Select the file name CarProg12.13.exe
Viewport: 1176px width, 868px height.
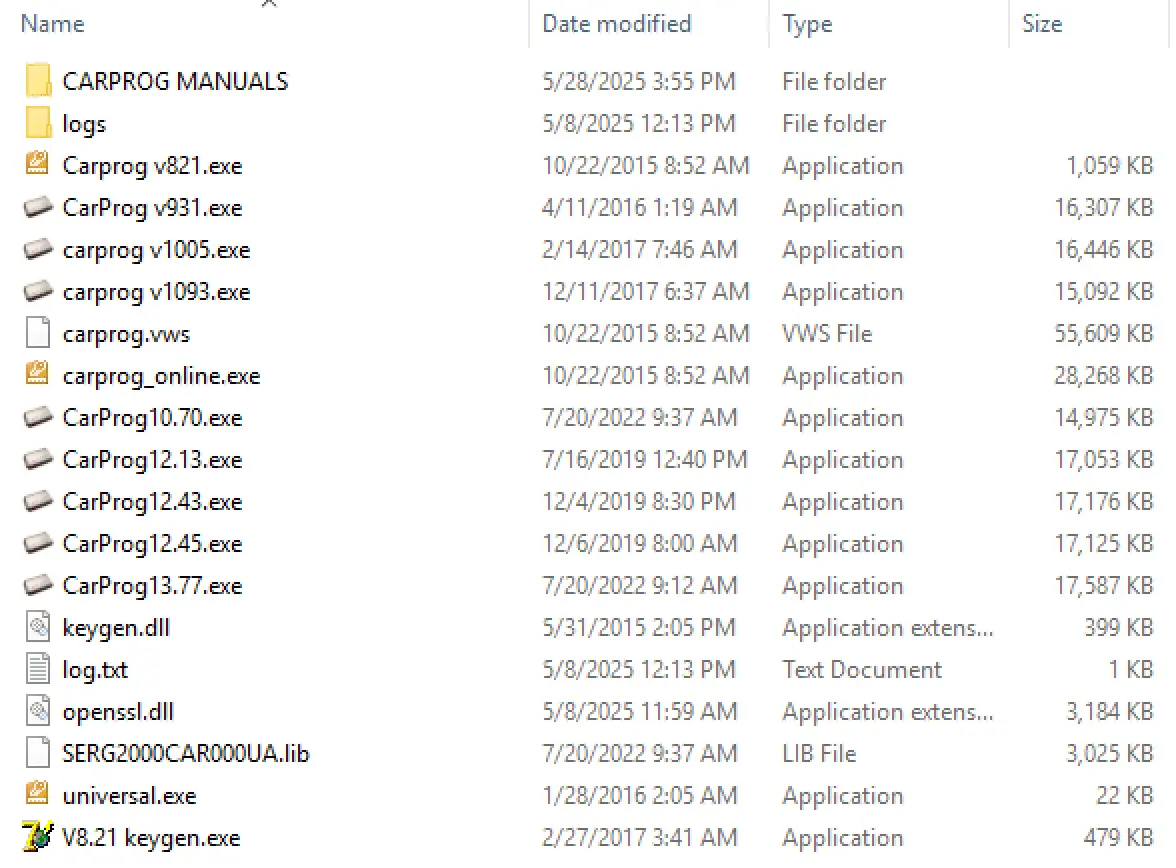[152, 460]
